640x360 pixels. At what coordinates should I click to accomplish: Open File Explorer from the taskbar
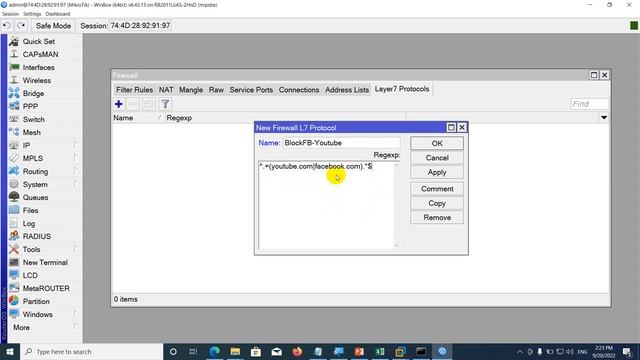(x=235, y=351)
